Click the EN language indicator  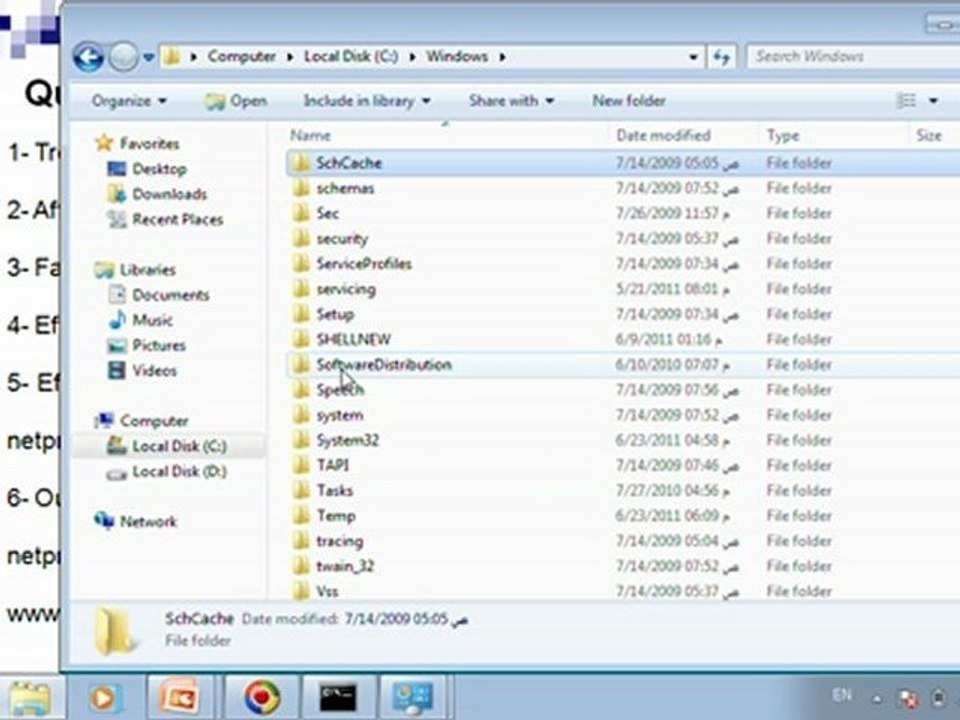tap(842, 695)
